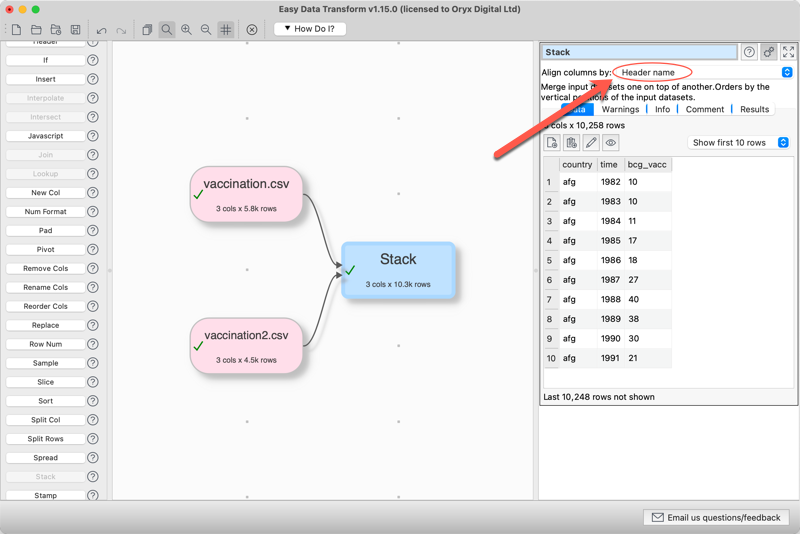Click the pencil edit icon above data table

(x=591, y=143)
